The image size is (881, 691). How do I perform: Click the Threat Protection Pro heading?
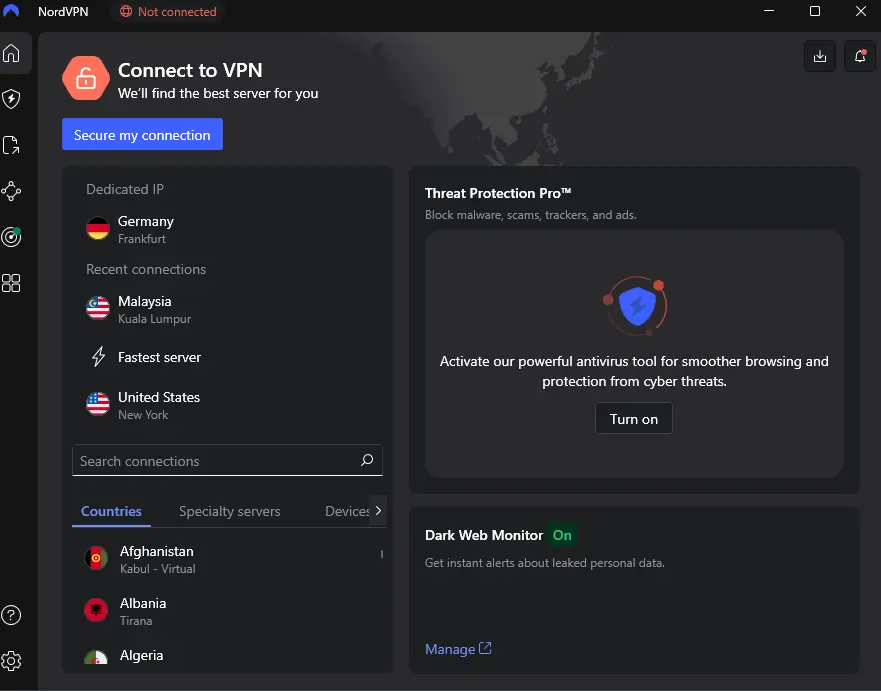tap(498, 193)
